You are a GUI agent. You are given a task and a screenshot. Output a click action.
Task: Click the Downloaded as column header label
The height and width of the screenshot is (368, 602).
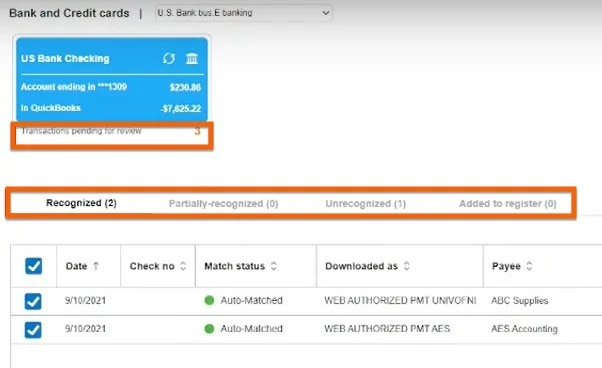tap(361, 266)
